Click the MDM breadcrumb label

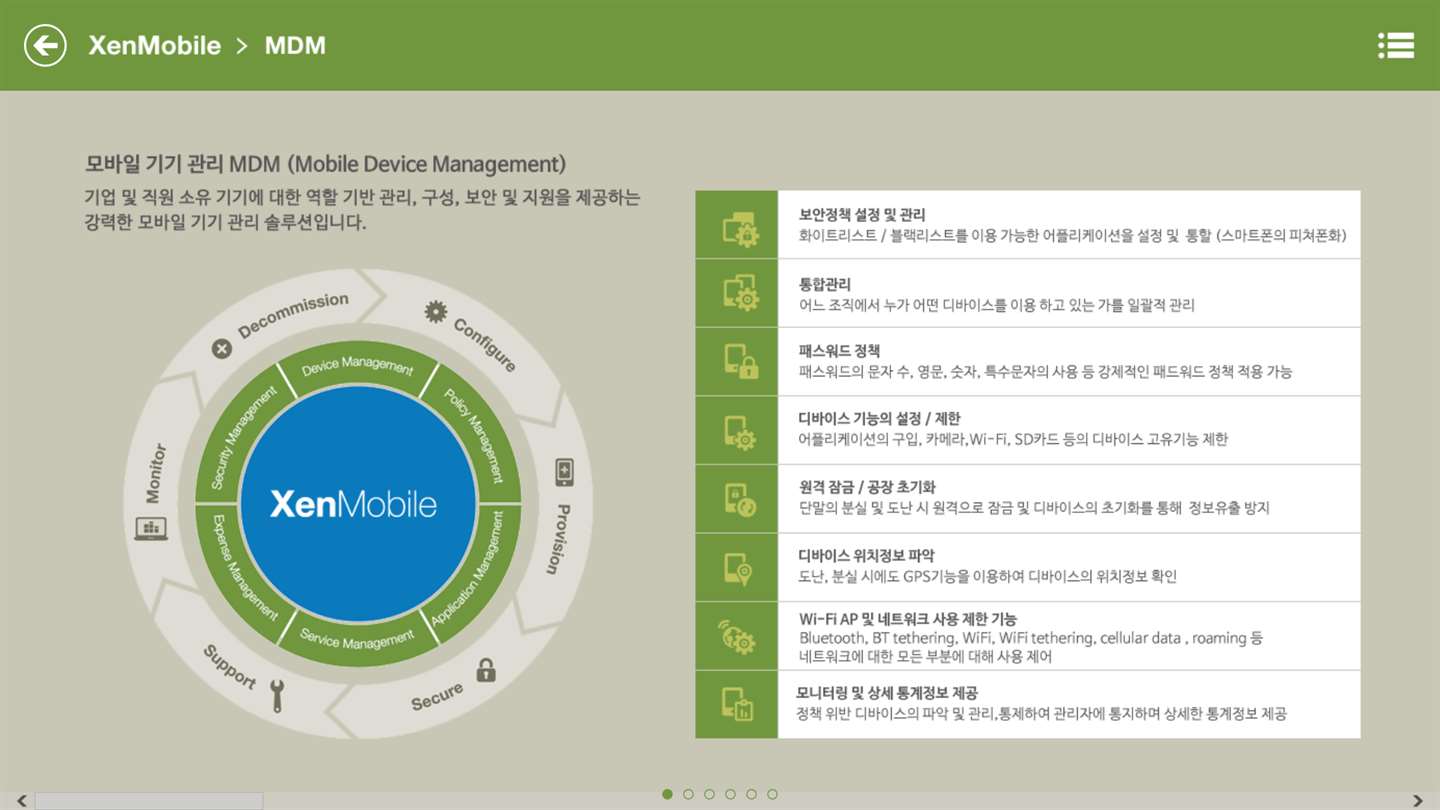point(295,46)
